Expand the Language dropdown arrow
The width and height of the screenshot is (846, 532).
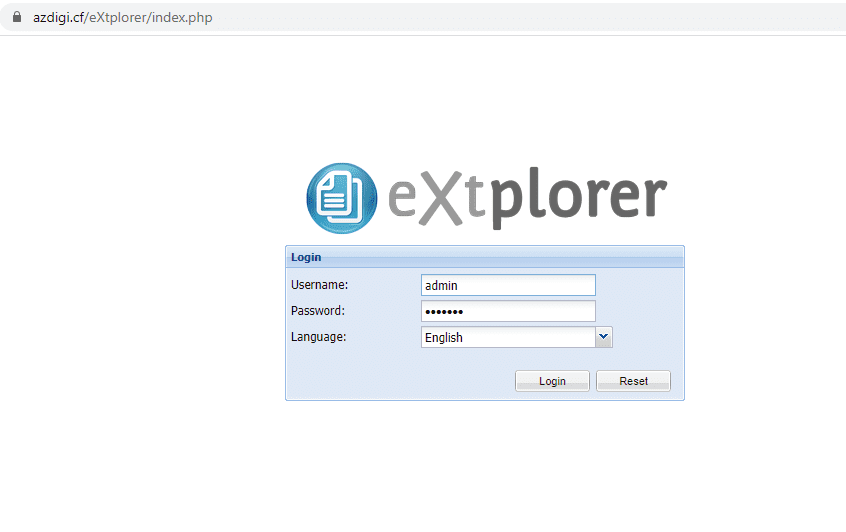pyautogui.click(x=603, y=338)
